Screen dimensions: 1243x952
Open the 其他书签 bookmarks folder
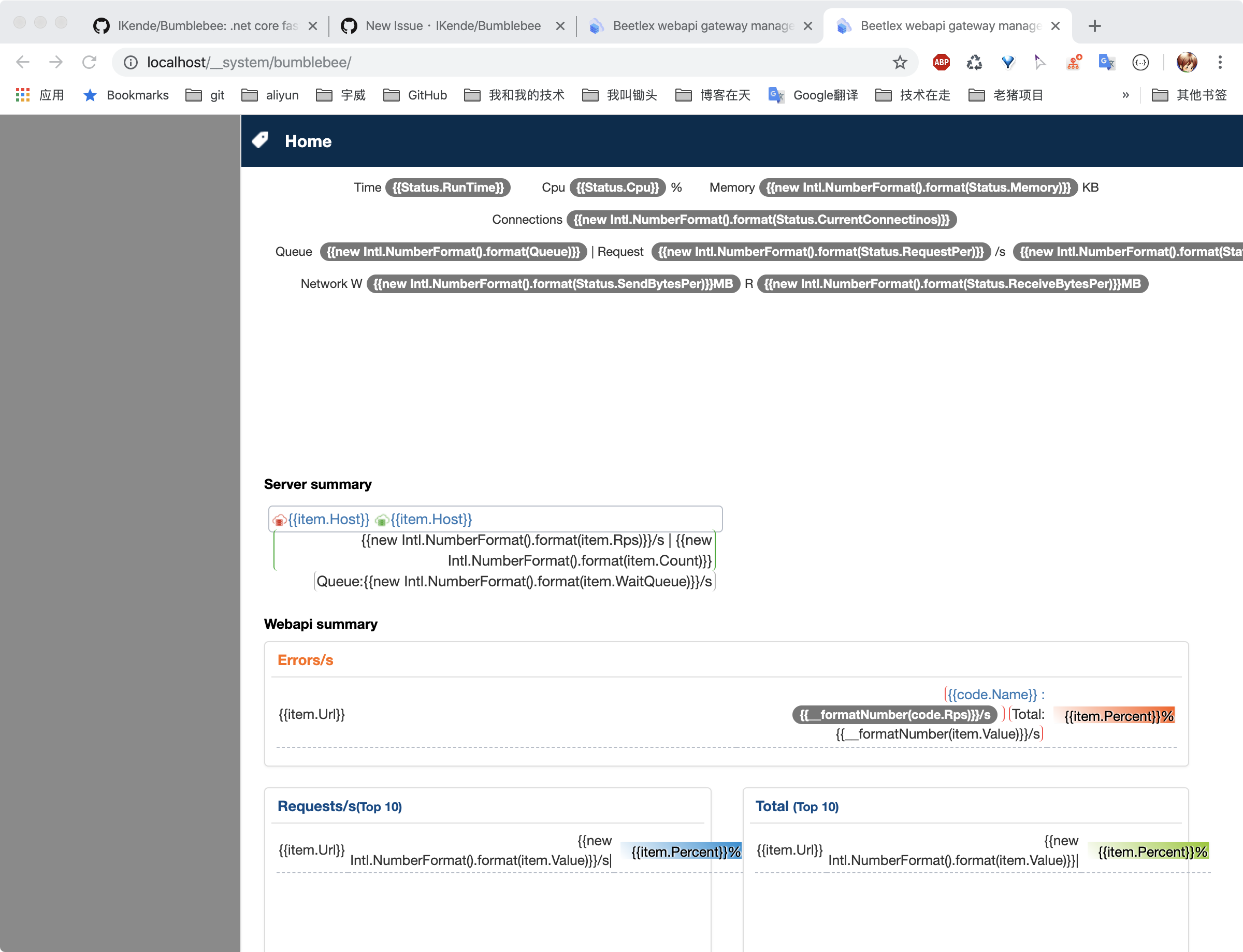point(1190,95)
